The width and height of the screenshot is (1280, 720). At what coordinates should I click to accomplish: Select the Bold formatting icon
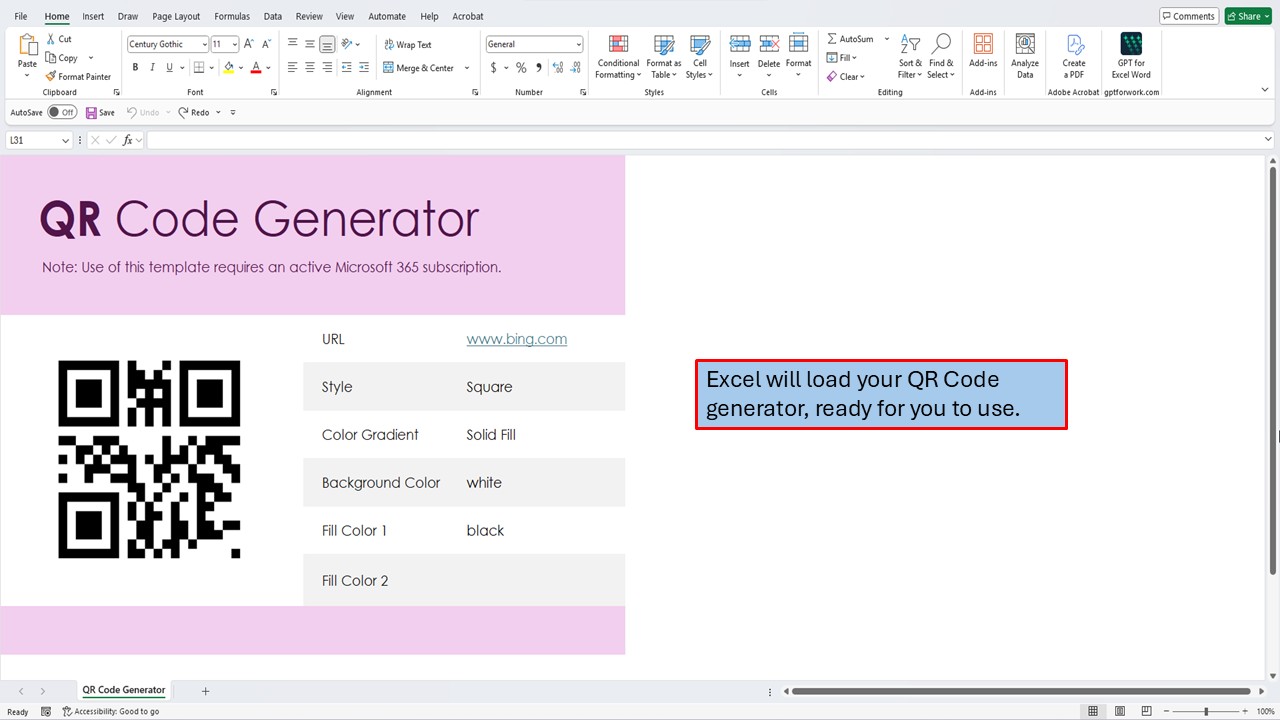[135, 67]
